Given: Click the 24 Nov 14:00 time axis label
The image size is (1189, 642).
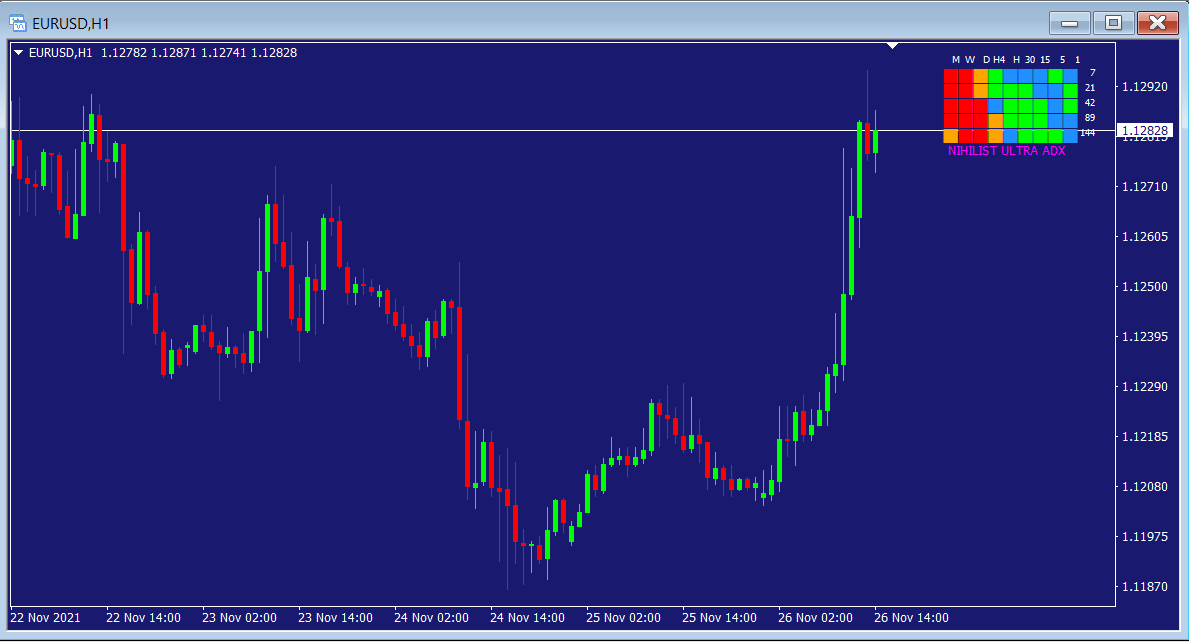Looking at the screenshot, I should 526,617.
